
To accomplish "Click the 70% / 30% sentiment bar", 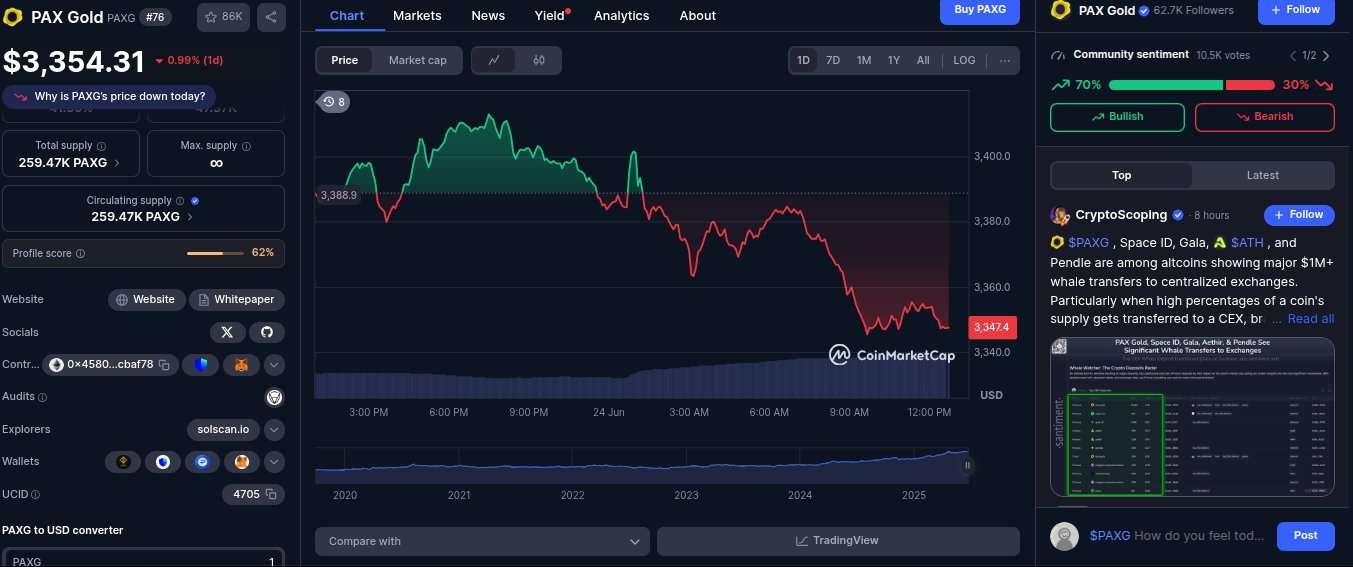I will (x=1192, y=85).
